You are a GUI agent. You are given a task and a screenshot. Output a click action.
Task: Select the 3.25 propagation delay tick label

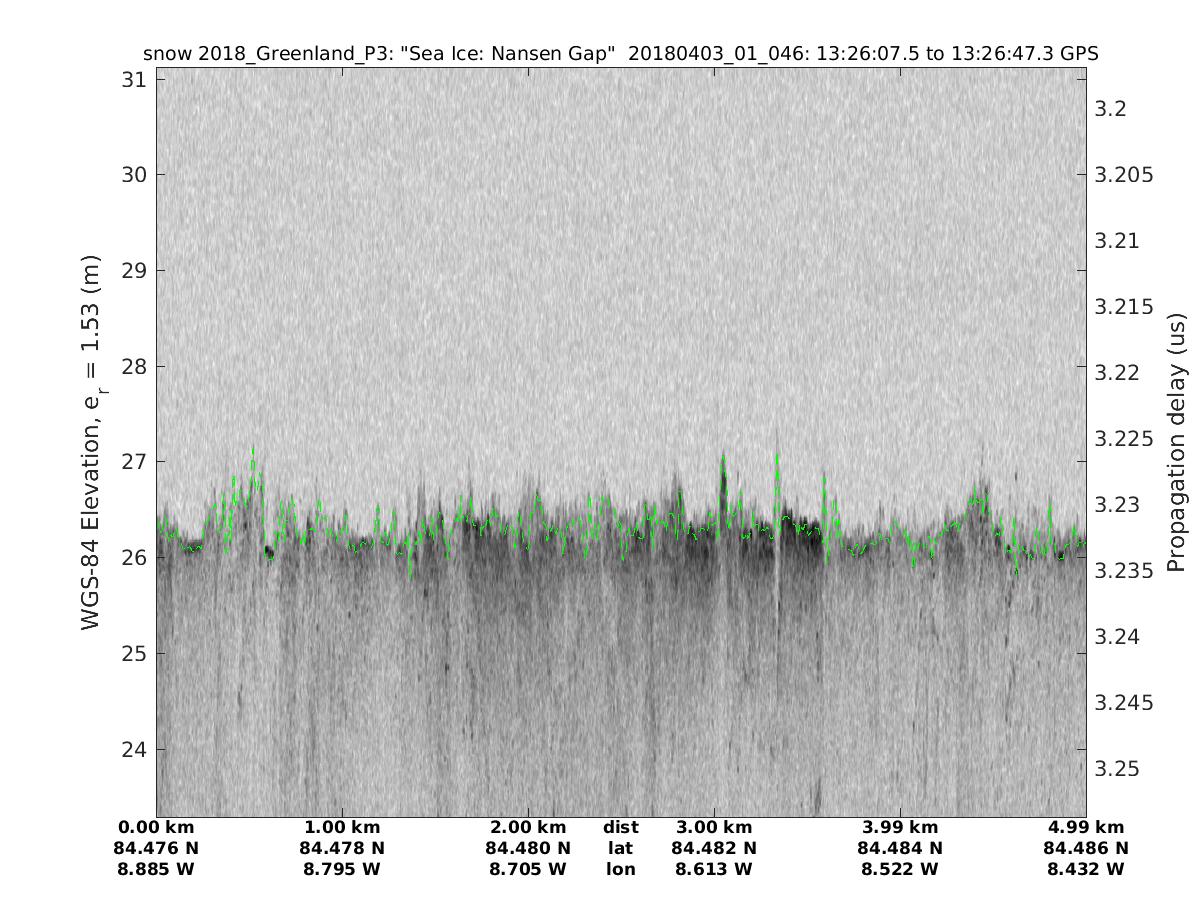coord(1119,768)
